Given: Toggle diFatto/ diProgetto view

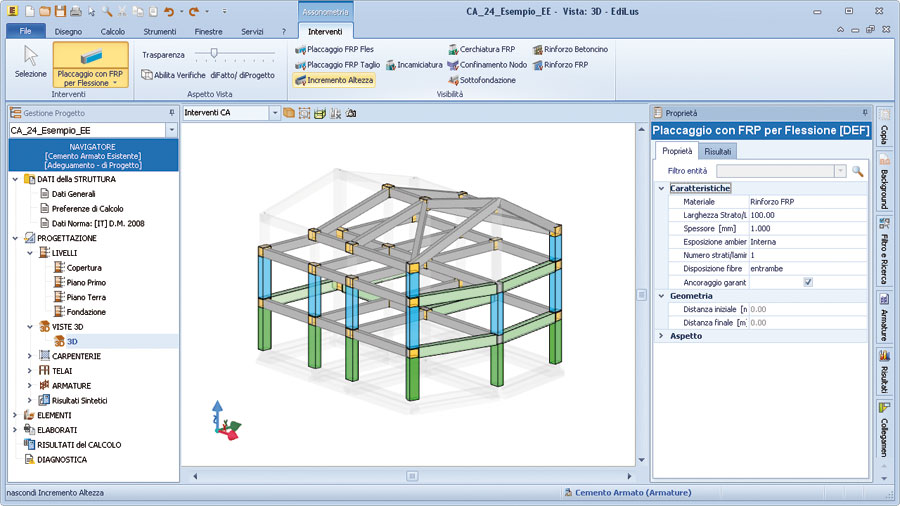Looking at the screenshot, I should [x=242, y=75].
